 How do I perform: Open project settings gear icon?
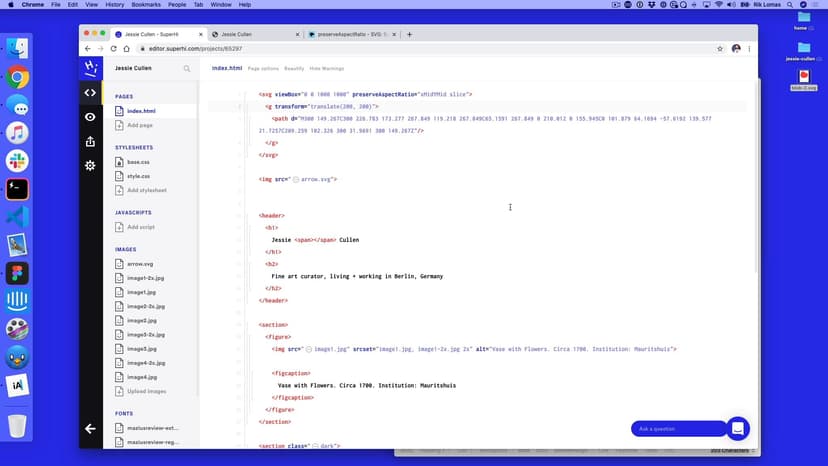coord(90,165)
